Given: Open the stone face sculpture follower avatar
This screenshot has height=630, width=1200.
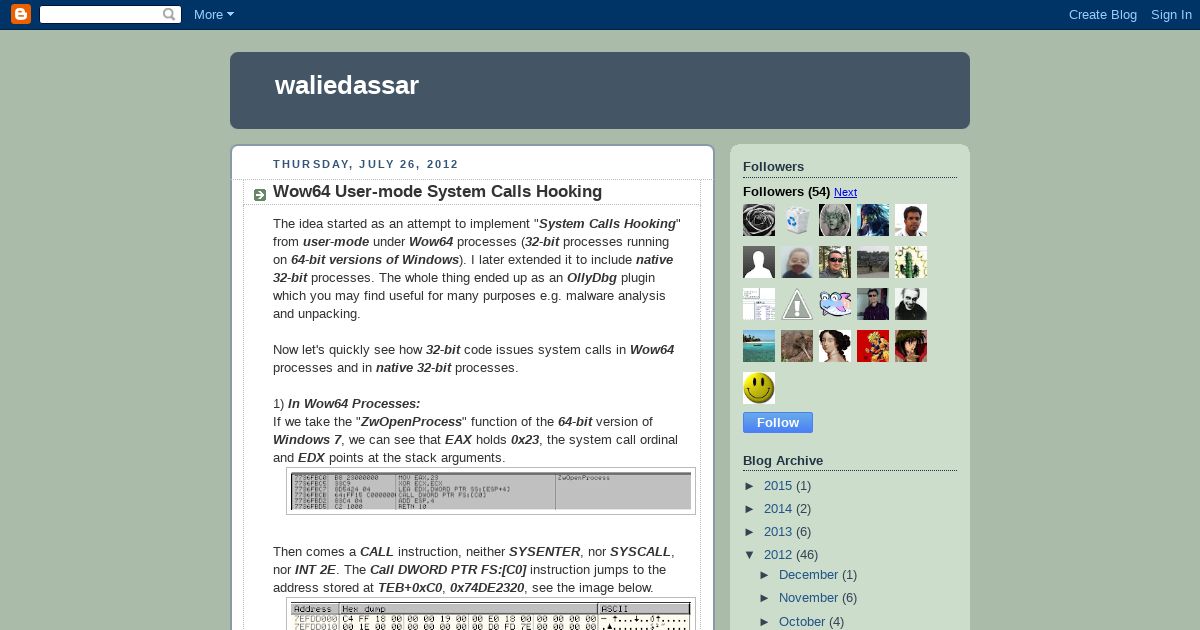Looking at the screenshot, I should (x=835, y=220).
